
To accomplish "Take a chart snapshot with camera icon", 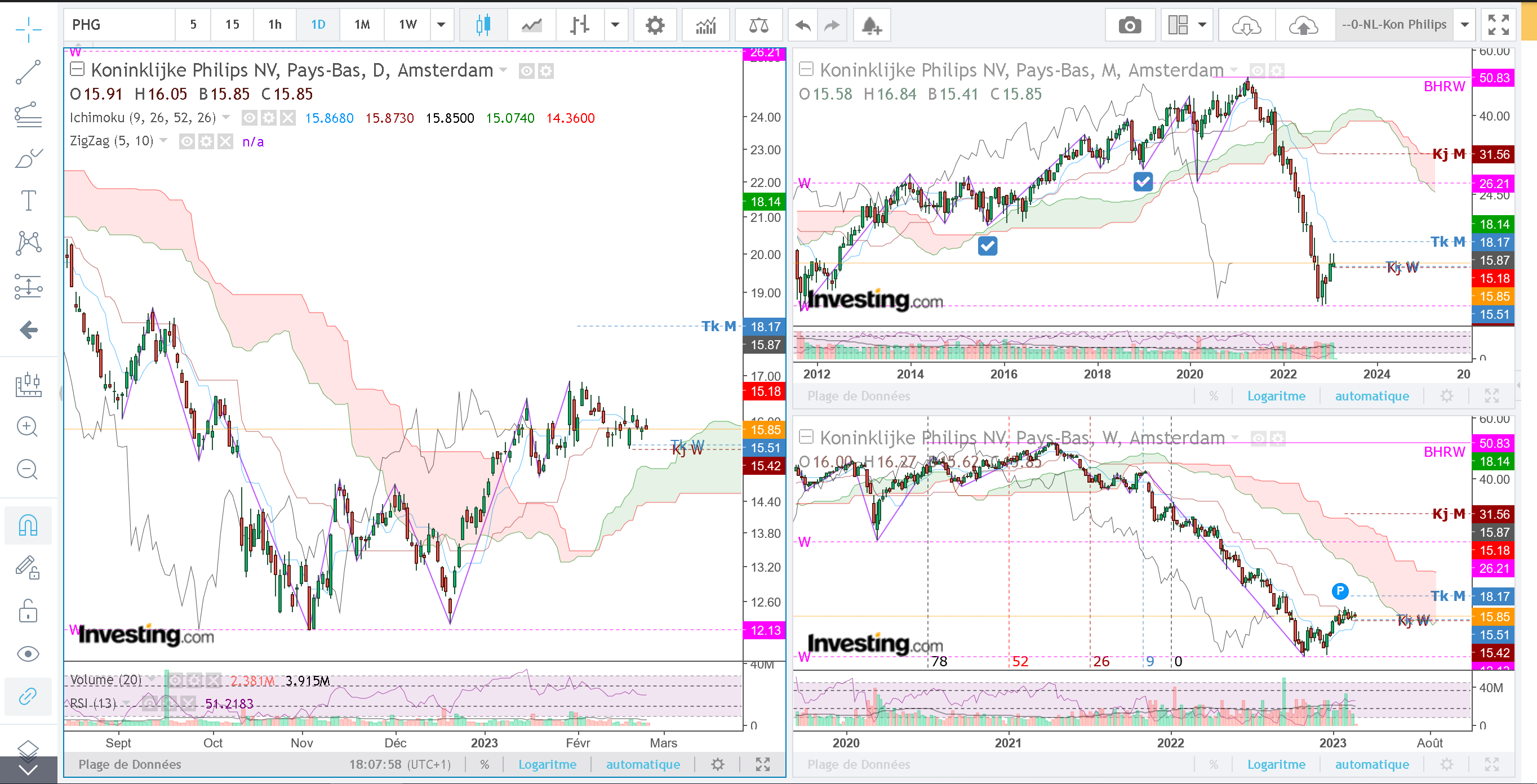I will (x=1129, y=25).
